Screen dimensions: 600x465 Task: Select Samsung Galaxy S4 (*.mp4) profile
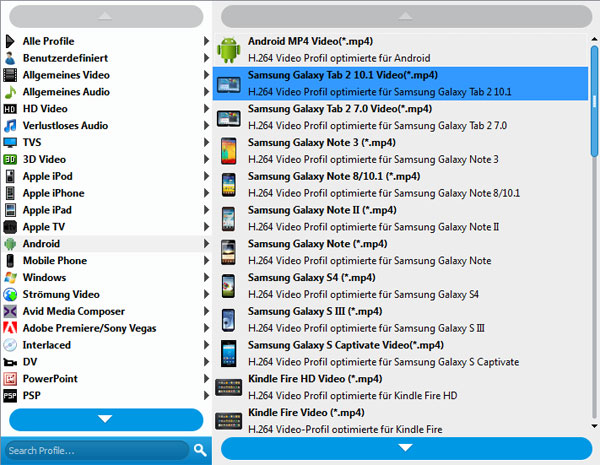coord(400,286)
